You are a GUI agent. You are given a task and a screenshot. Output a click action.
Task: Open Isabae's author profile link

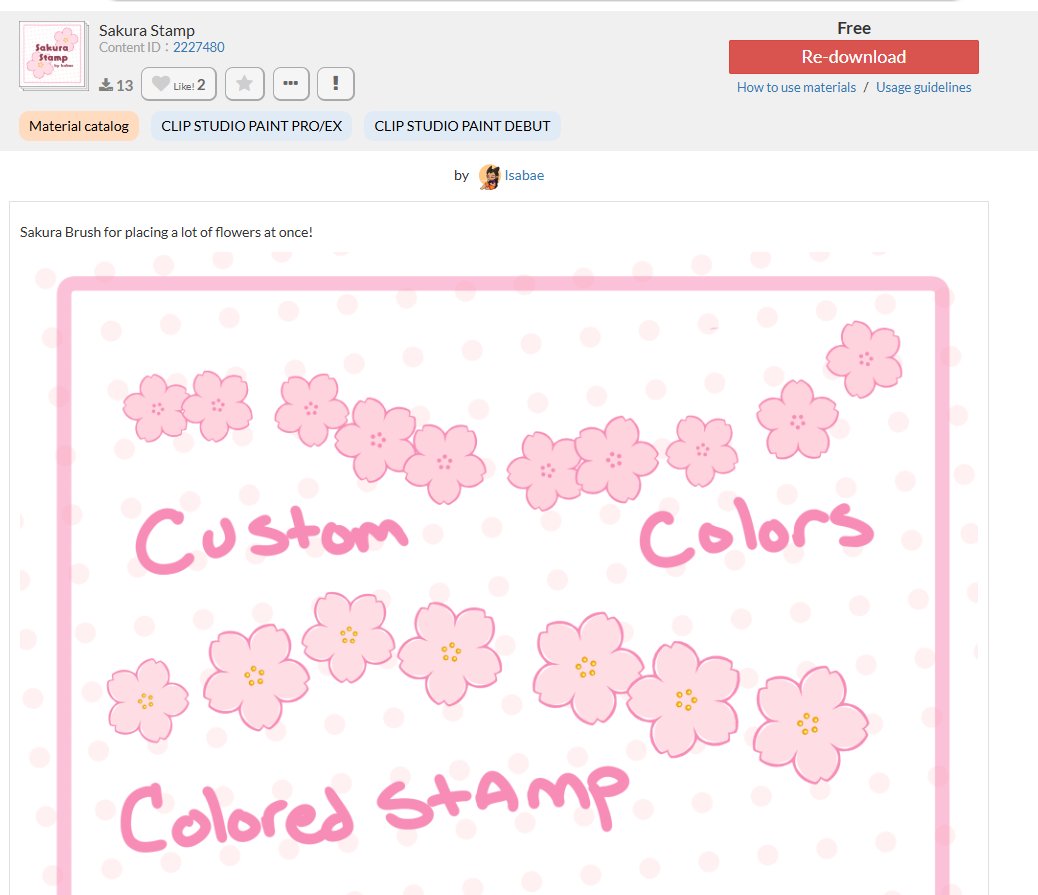[x=524, y=175]
